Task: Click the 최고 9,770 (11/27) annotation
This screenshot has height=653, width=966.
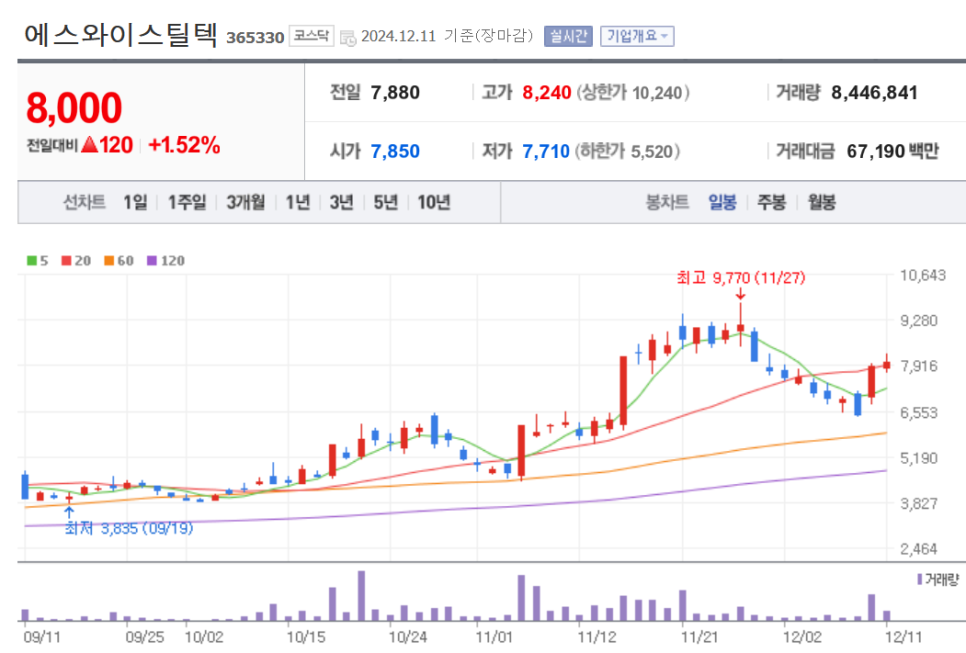Action: tap(741, 278)
